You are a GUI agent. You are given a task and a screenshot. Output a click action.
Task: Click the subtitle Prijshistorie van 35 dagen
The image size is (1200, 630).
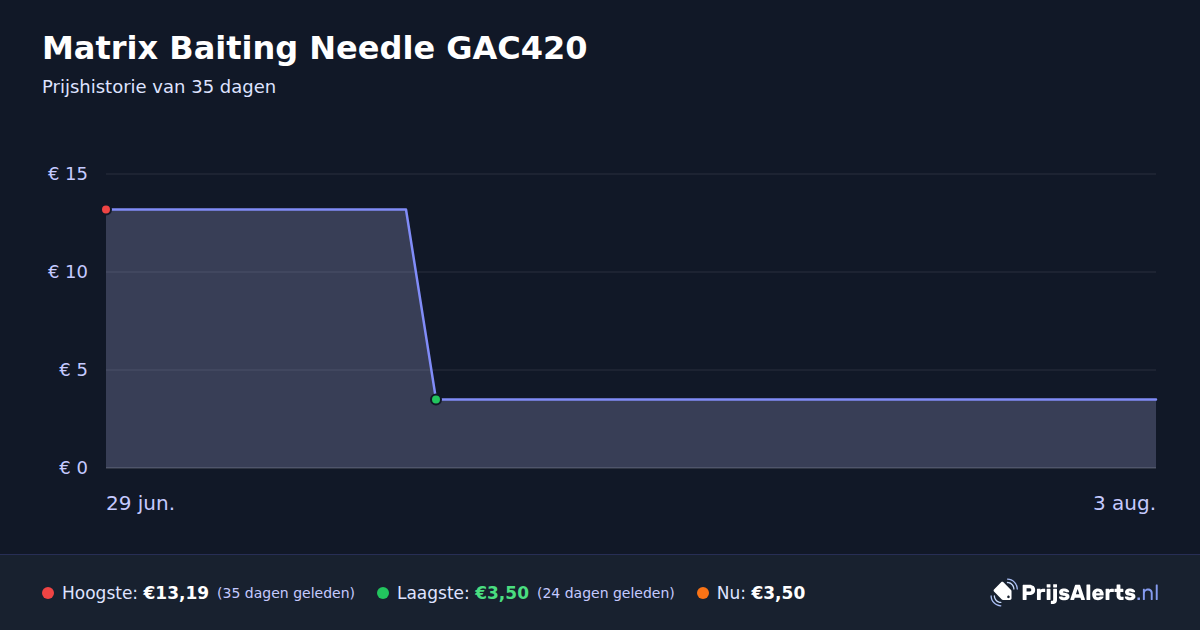point(159,87)
